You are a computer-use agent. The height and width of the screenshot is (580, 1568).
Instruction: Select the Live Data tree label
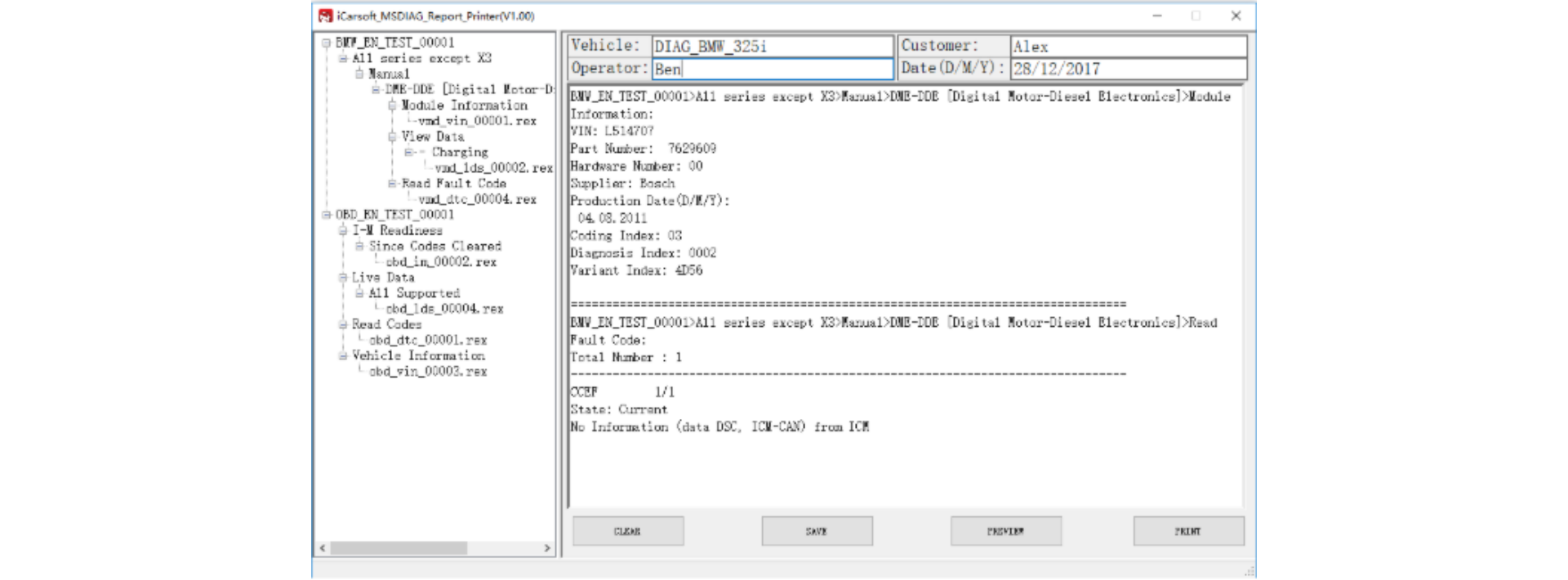click(383, 278)
